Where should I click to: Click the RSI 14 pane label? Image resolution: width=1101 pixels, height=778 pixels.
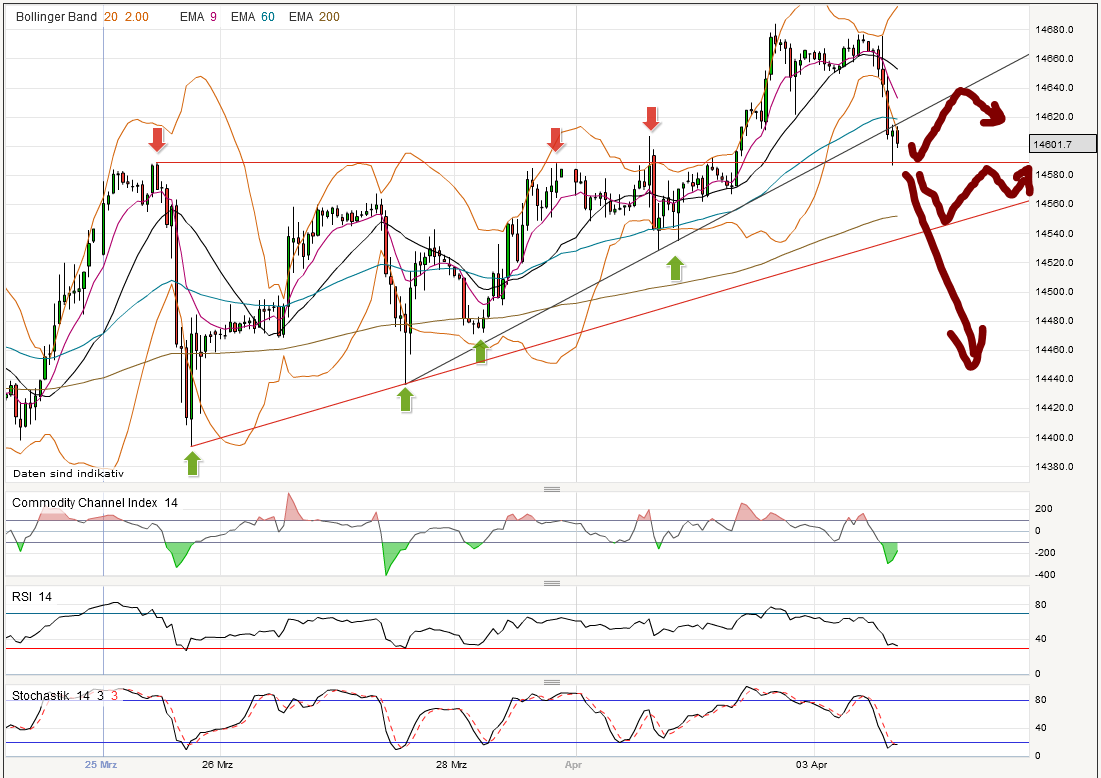tap(32, 597)
